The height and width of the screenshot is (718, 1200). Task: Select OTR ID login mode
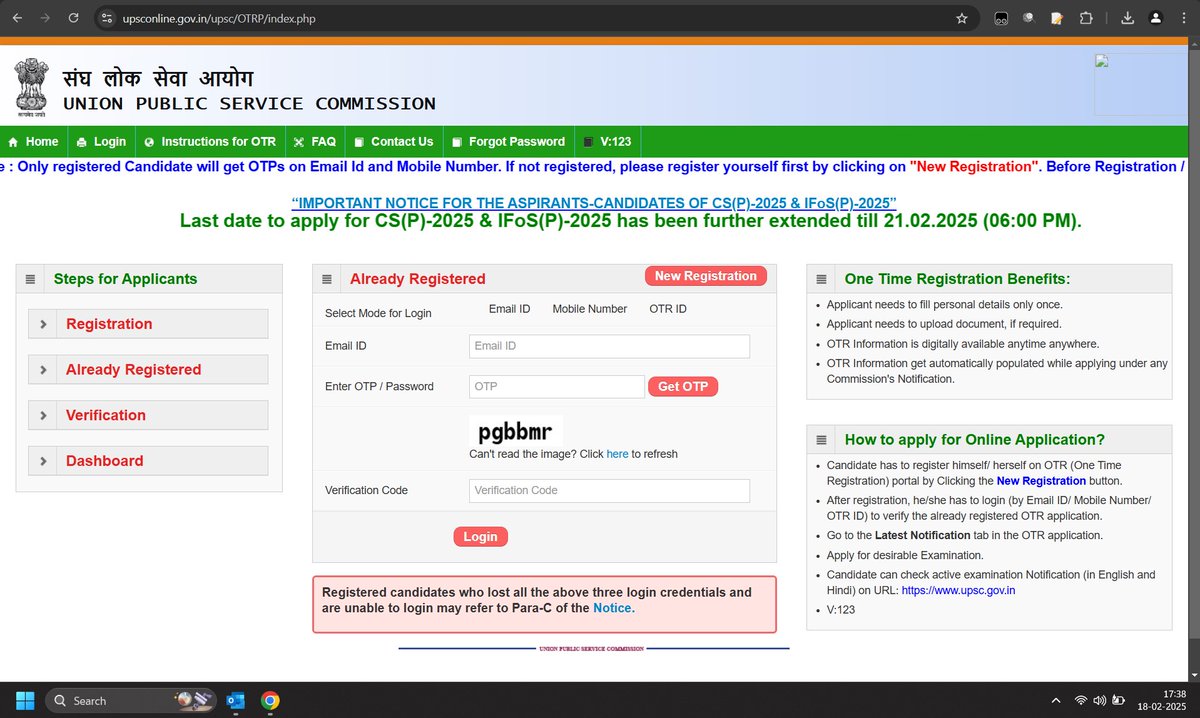(x=668, y=309)
